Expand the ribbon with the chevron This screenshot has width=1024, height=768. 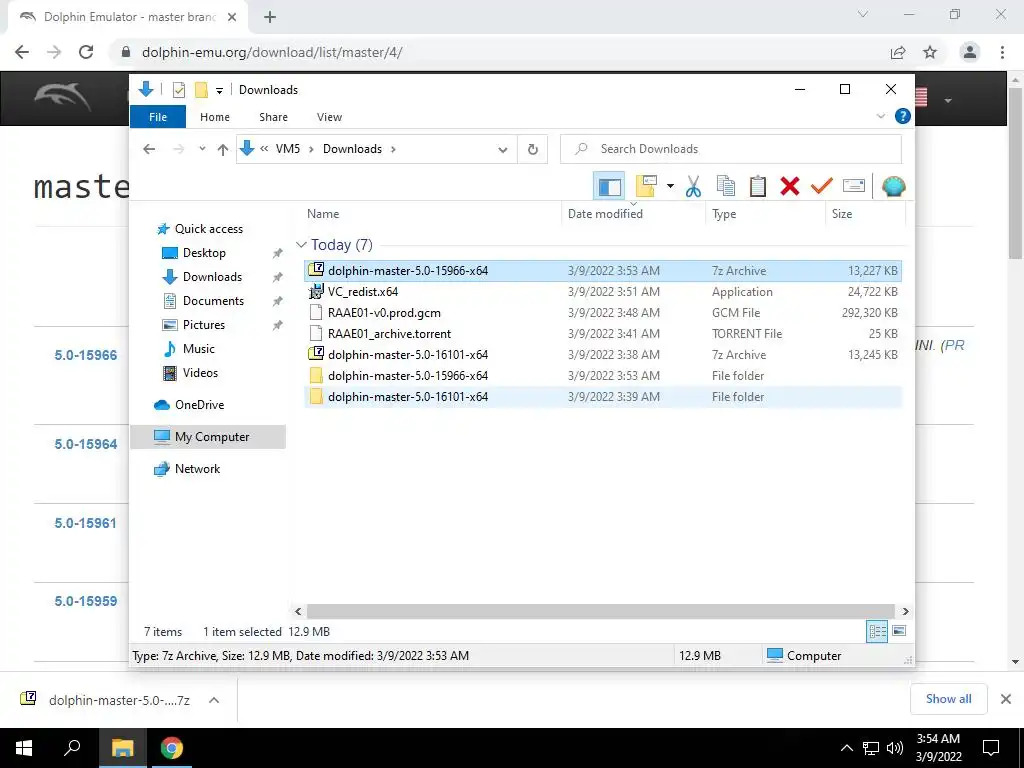(880, 116)
